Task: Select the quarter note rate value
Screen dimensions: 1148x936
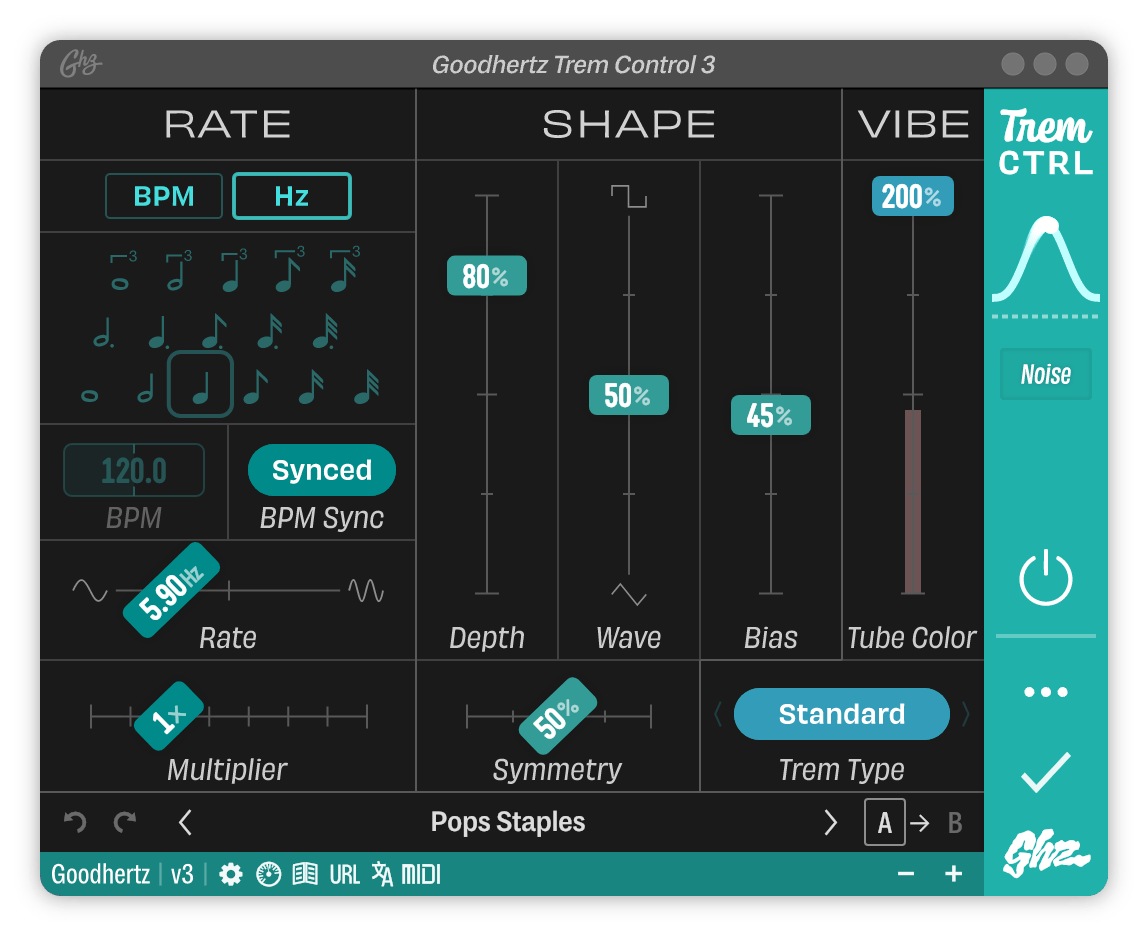Action: [200, 383]
